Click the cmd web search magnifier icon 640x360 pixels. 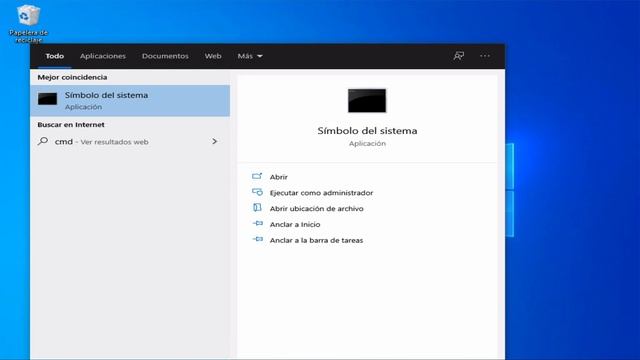click(43, 141)
